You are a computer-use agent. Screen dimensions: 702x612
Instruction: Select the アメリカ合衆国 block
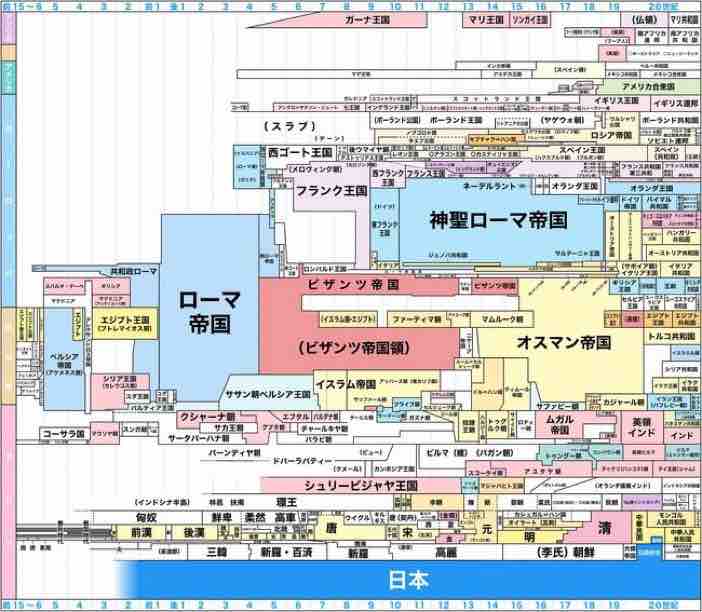click(x=648, y=86)
